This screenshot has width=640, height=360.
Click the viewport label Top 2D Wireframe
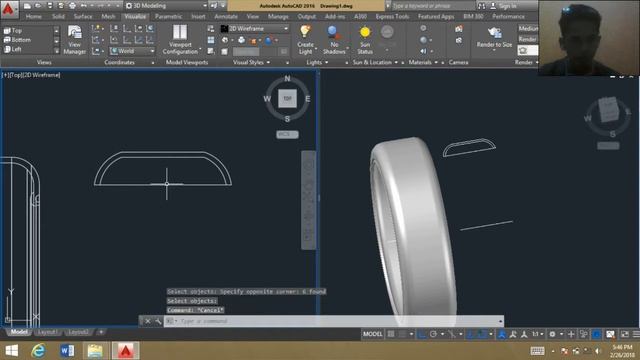tap(31, 75)
